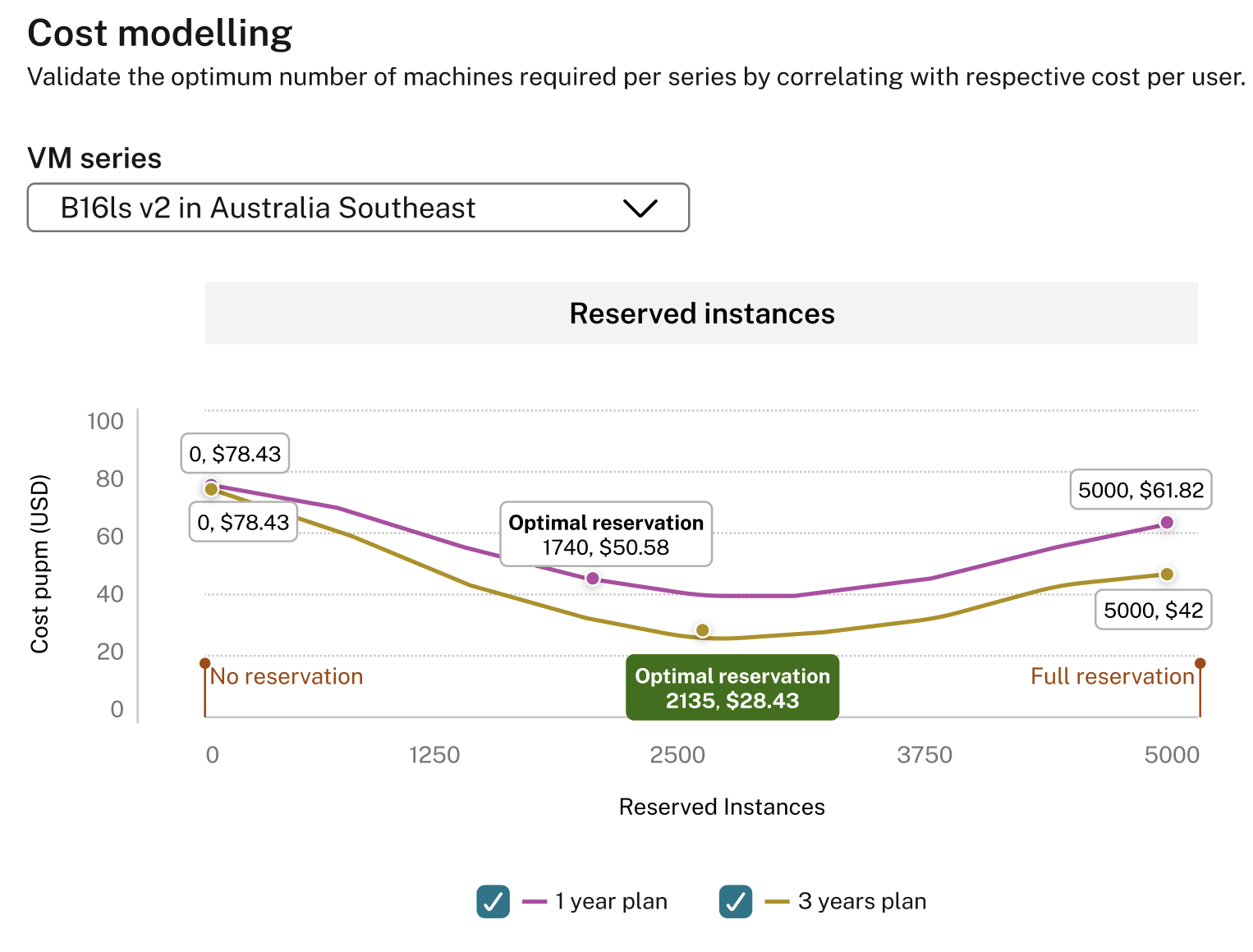
Task: Click the Full reservation marker dot
Action: coord(1200,663)
